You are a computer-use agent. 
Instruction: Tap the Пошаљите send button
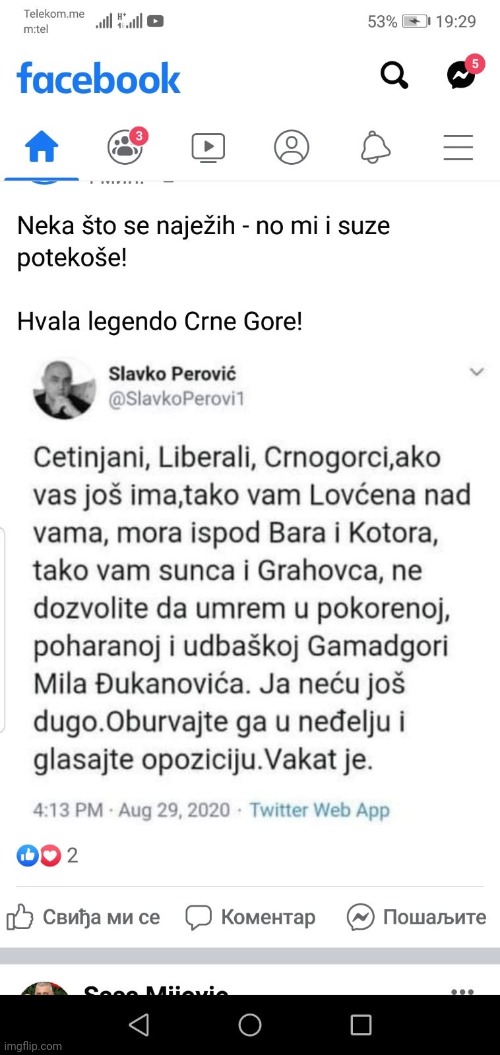(417, 917)
